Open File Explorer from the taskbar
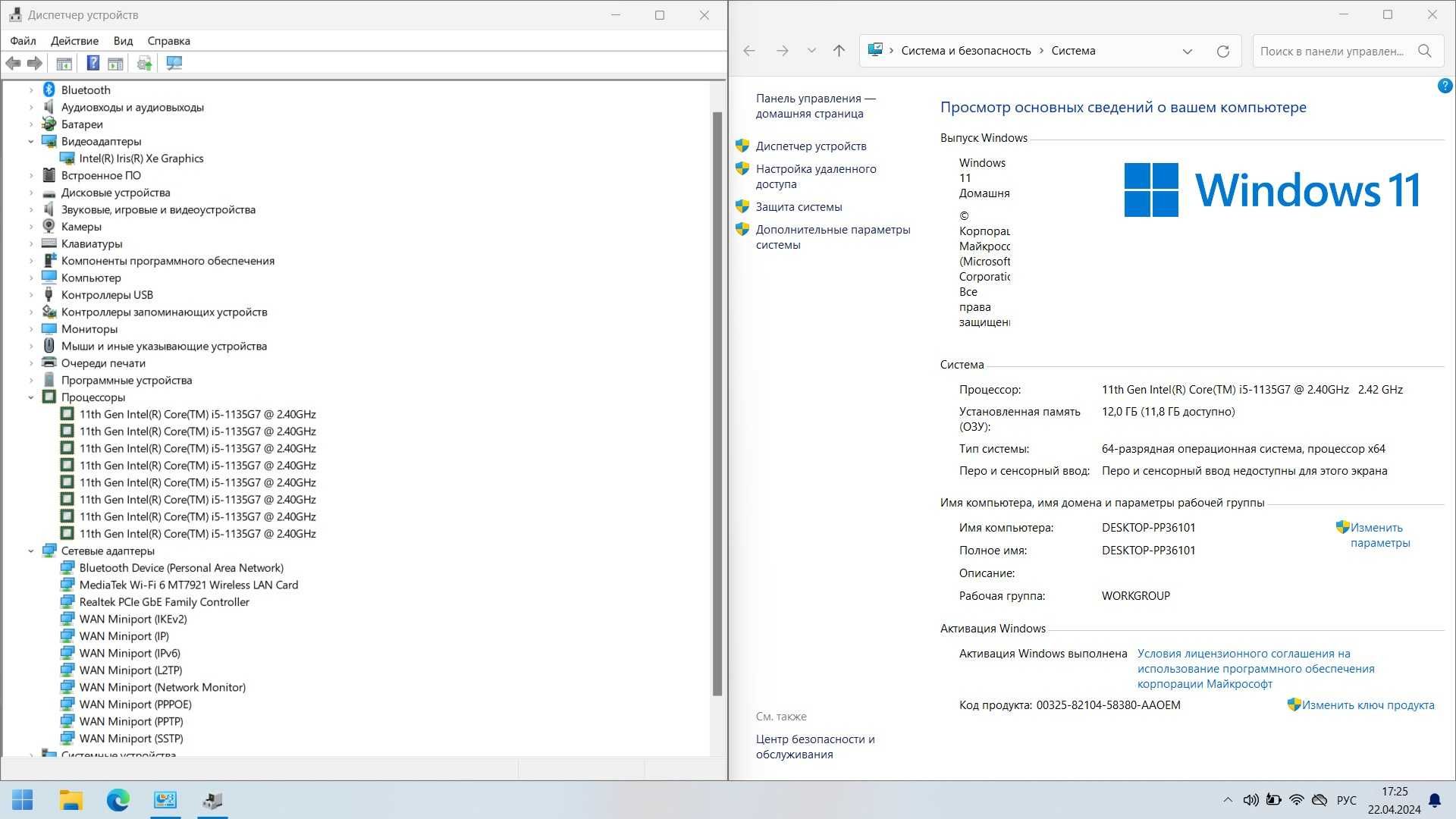The height and width of the screenshot is (819, 1456). (71, 800)
